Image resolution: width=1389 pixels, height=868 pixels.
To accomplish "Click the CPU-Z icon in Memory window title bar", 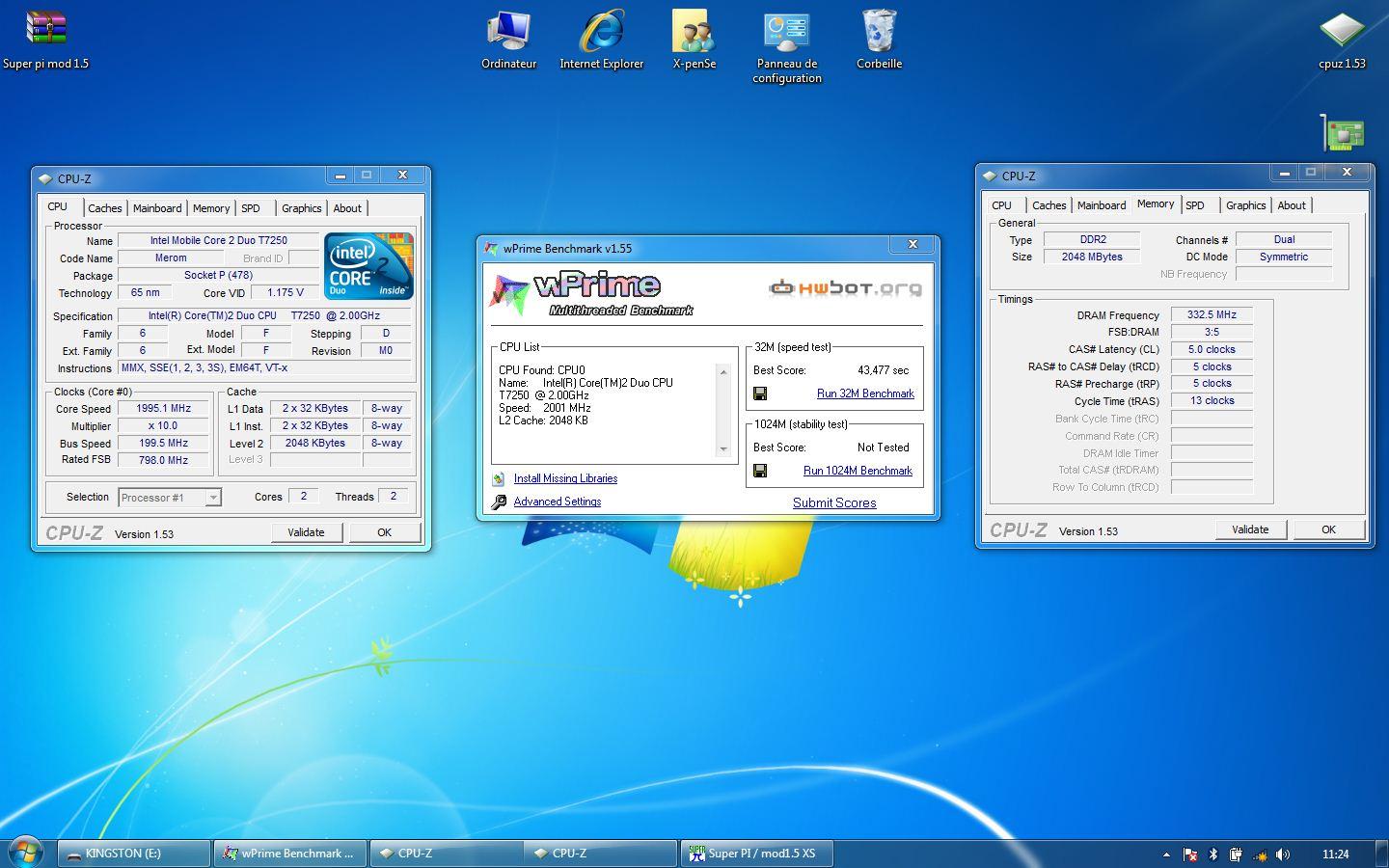I will coord(990,176).
